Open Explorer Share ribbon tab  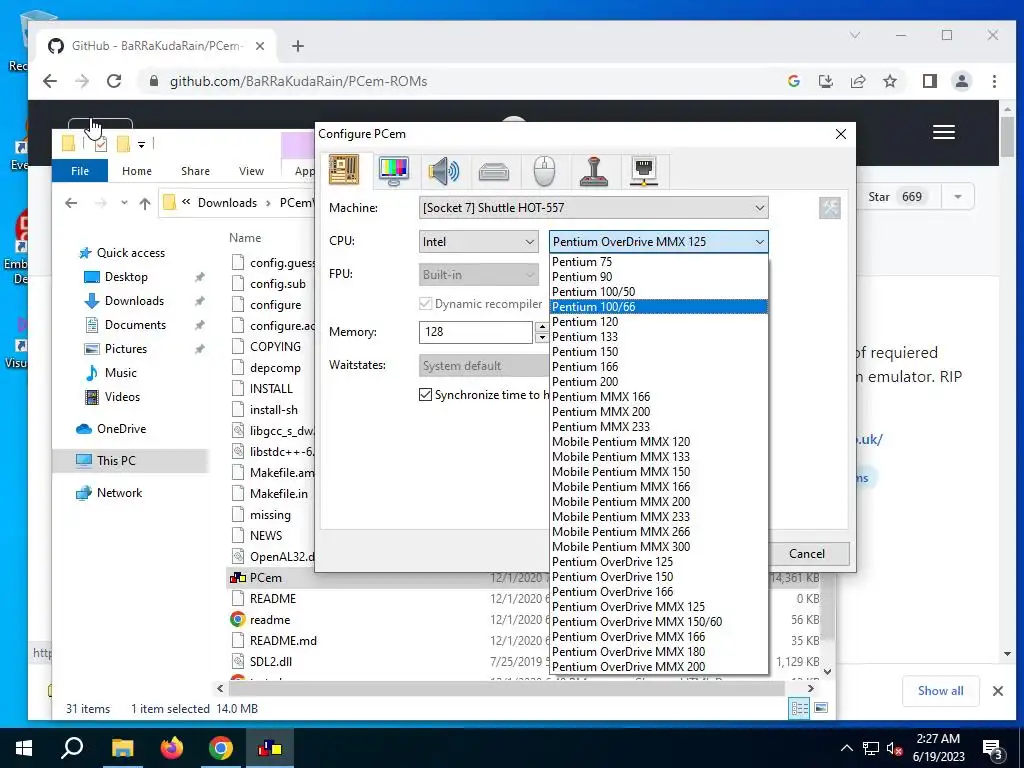(x=195, y=170)
